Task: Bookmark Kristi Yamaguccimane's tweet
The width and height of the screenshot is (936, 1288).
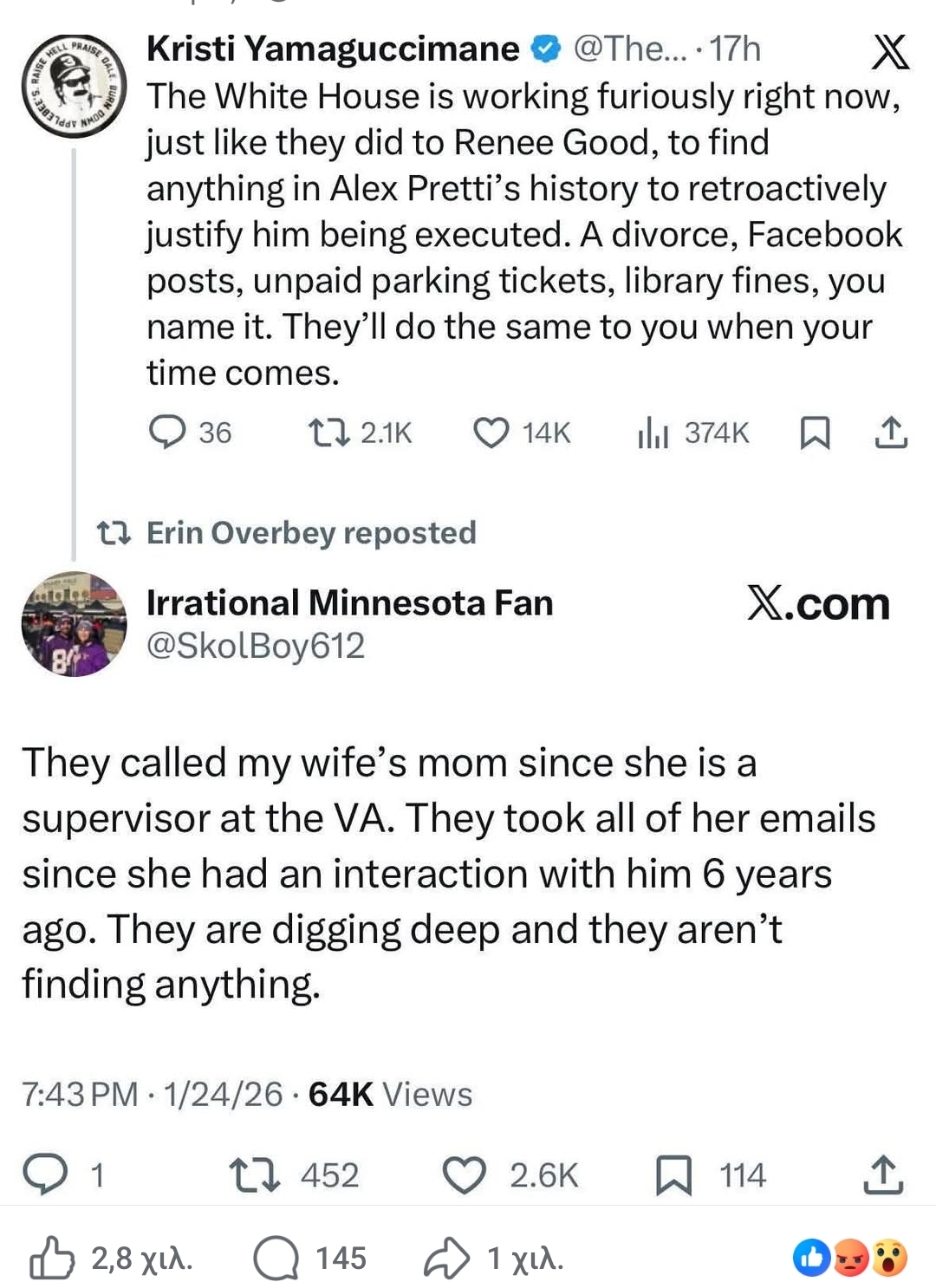Action: 814,432
